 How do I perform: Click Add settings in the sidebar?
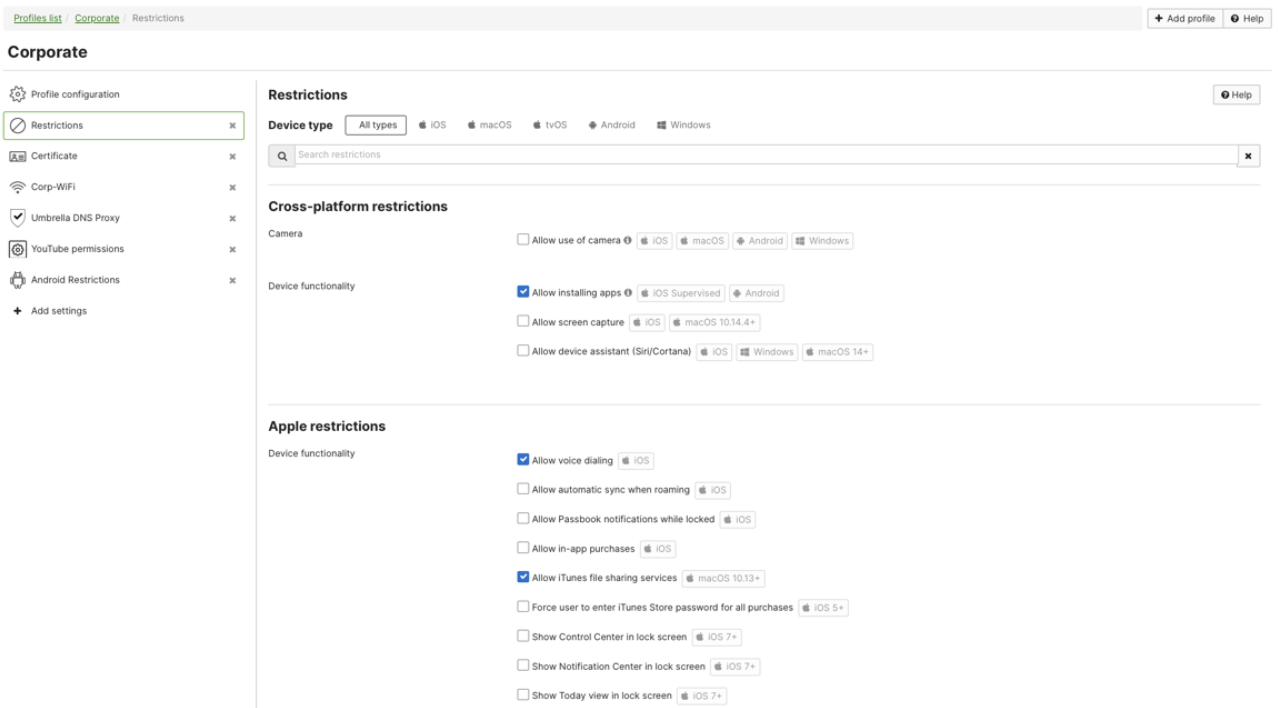point(58,311)
